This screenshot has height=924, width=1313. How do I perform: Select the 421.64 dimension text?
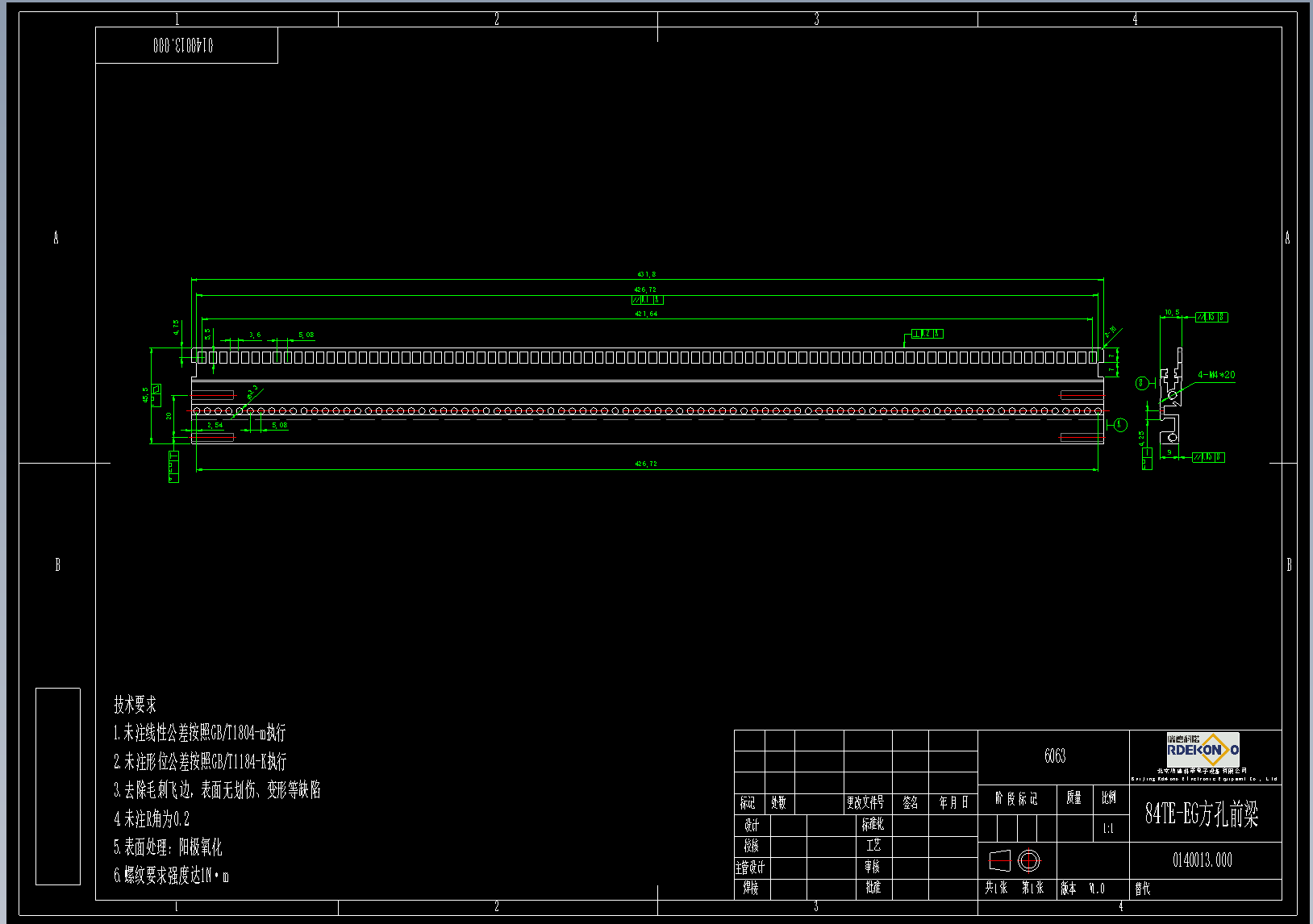click(646, 314)
